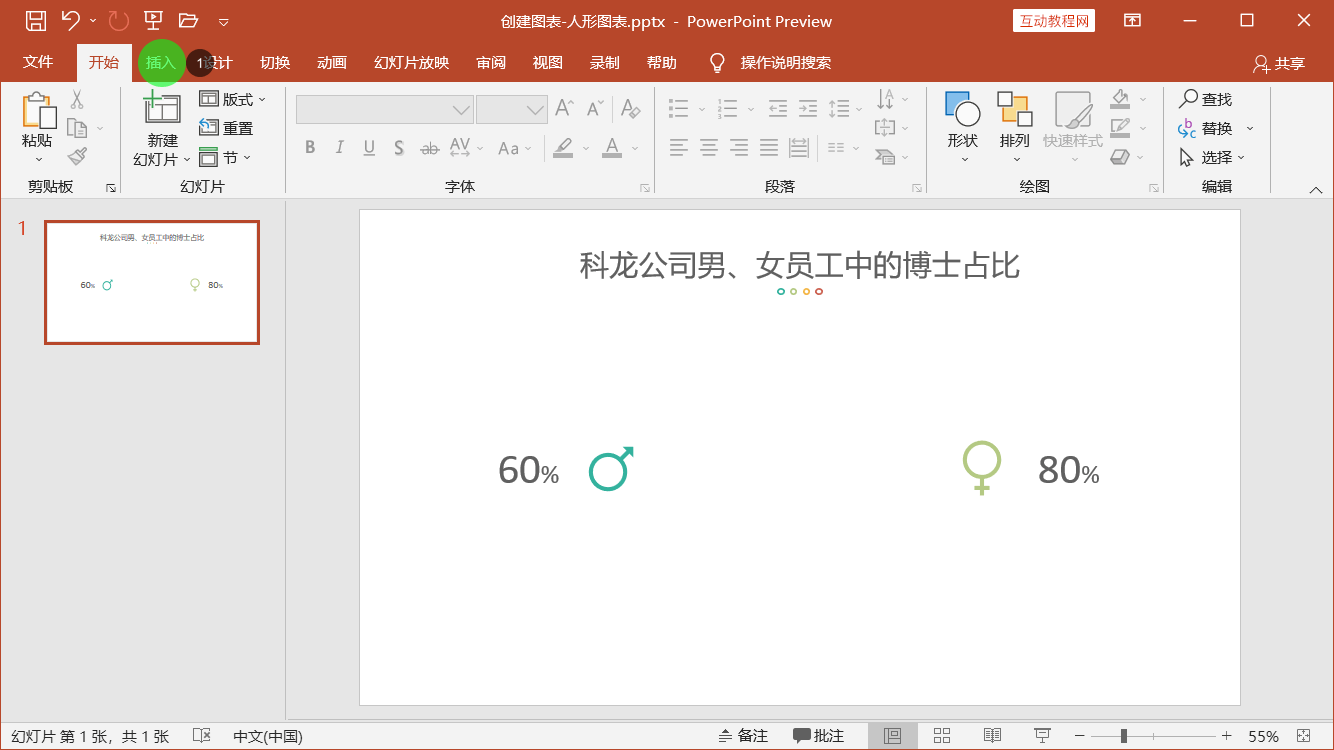Click the 互动教程网 button
Image resolution: width=1334 pixels, height=750 pixels.
point(1054,21)
